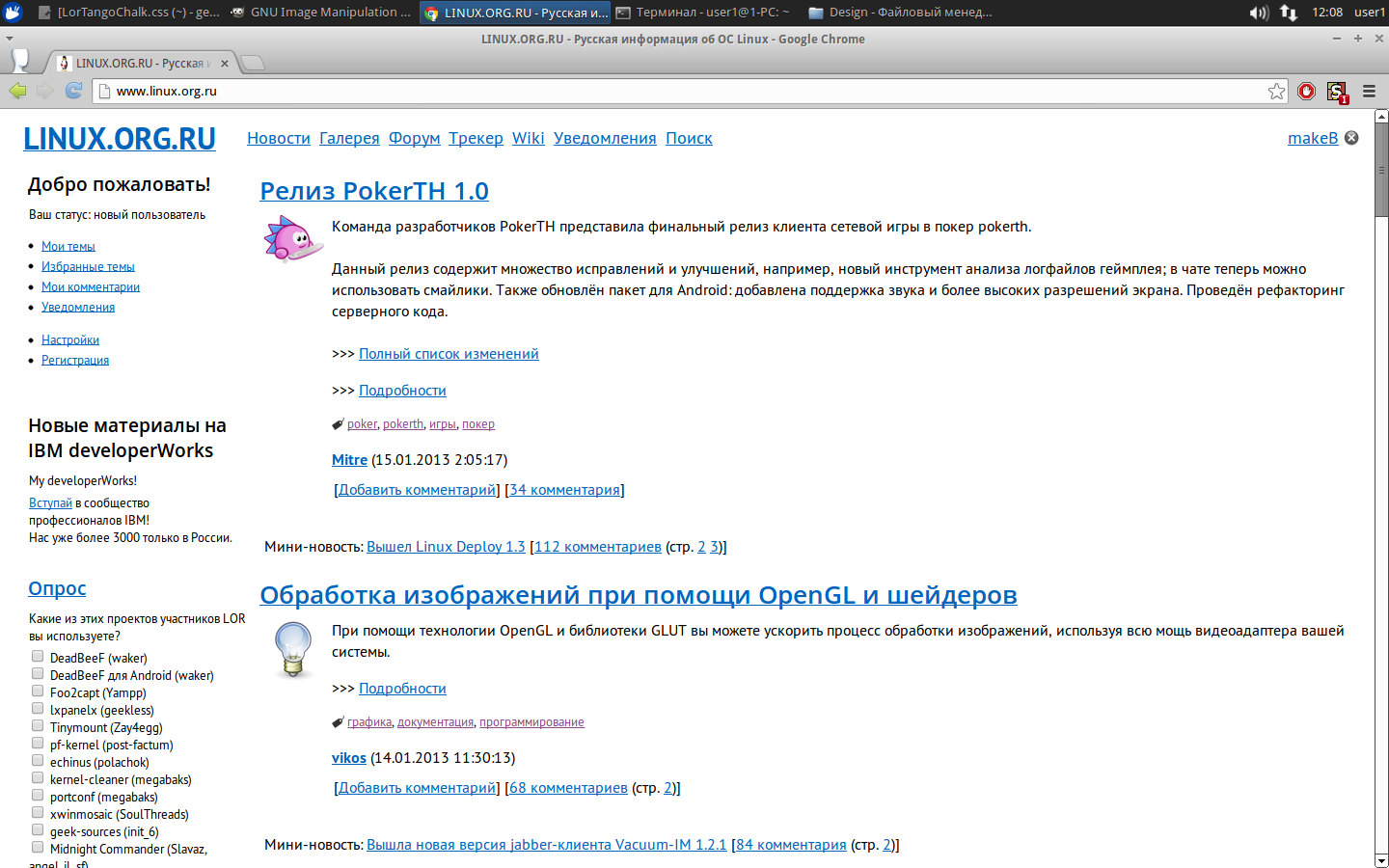Click the LINUX.ORG.RU site logo
1389x868 pixels.
pyautogui.click(x=120, y=139)
